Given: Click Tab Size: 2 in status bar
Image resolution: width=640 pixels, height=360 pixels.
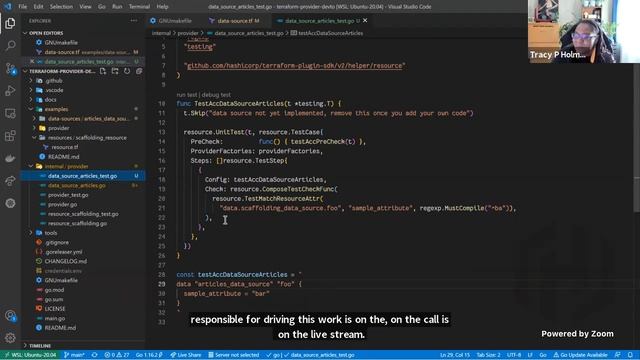Looking at the screenshot, I should pyautogui.click(x=488, y=355).
